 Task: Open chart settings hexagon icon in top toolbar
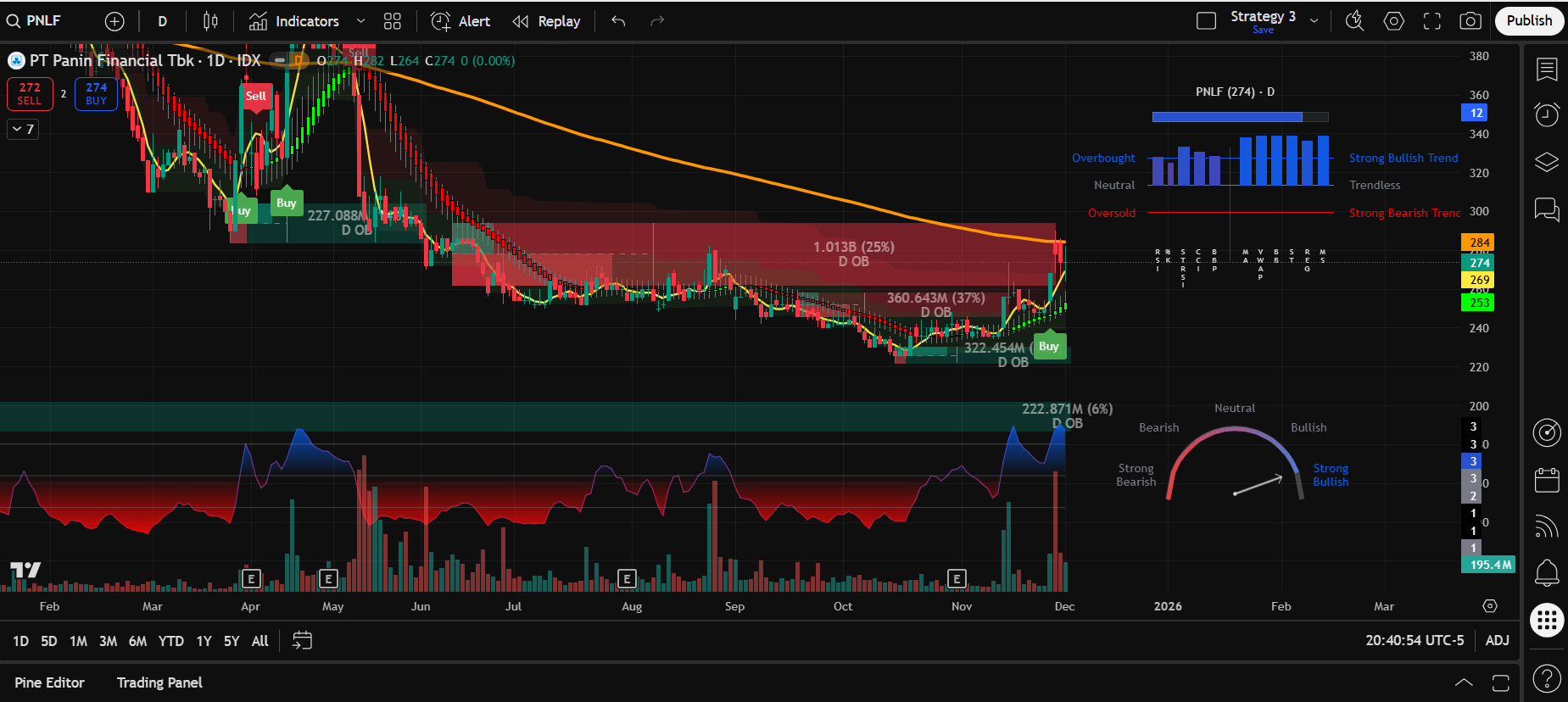(1393, 21)
